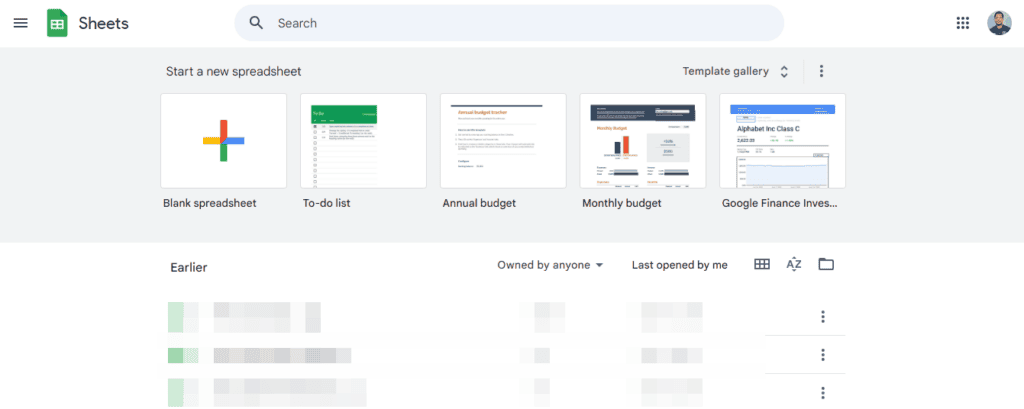Click the magnifier icon in search bar
Screen dimensions: 1024x409
257,23
